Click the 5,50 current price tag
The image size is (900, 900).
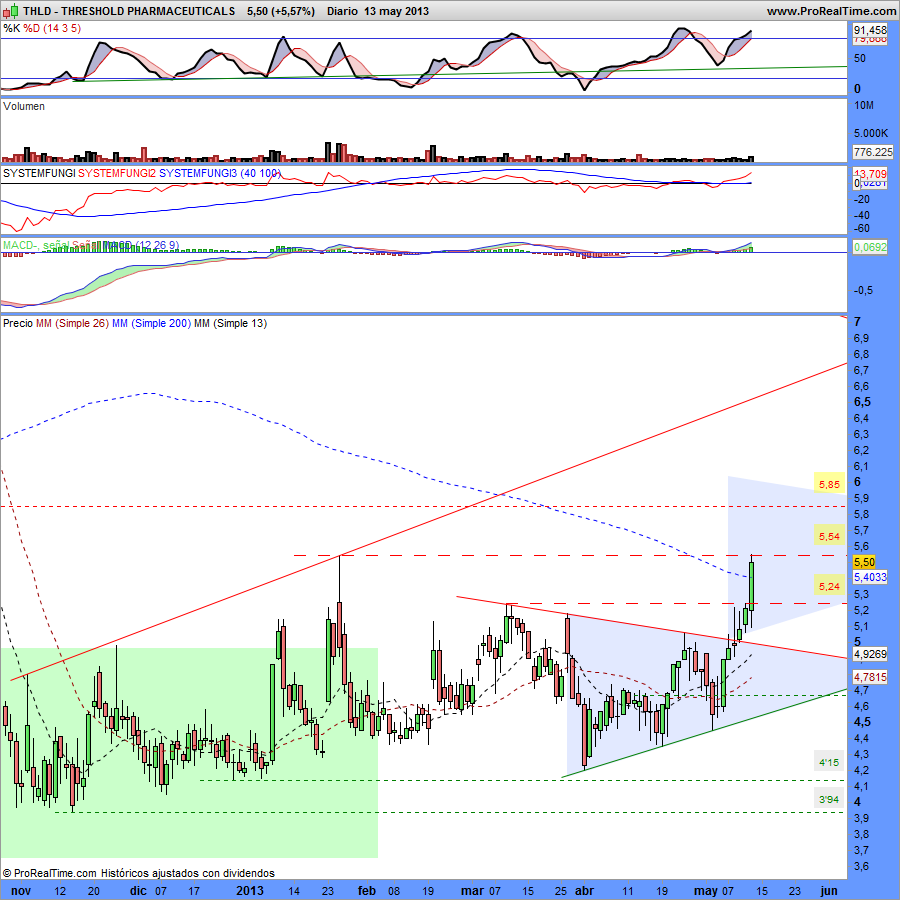tap(864, 562)
